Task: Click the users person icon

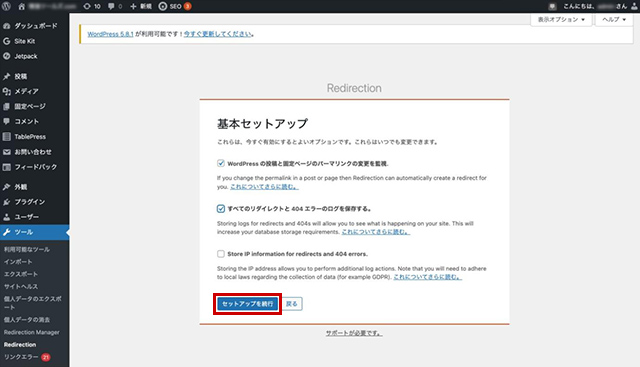Action: [x=7, y=217]
